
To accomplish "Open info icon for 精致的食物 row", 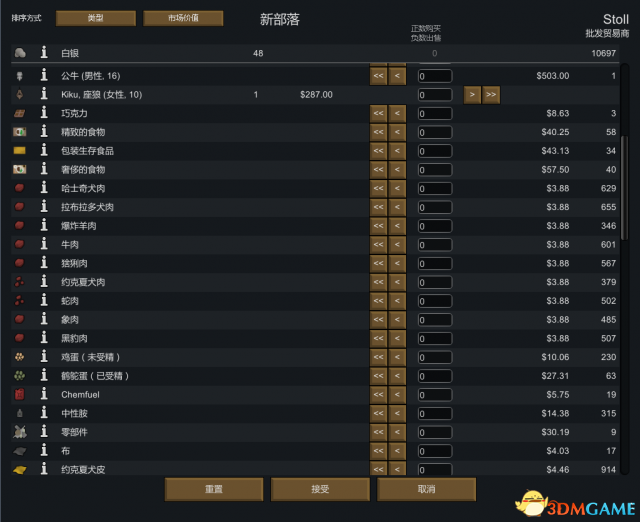I will pyautogui.click(x=44, y=132).
